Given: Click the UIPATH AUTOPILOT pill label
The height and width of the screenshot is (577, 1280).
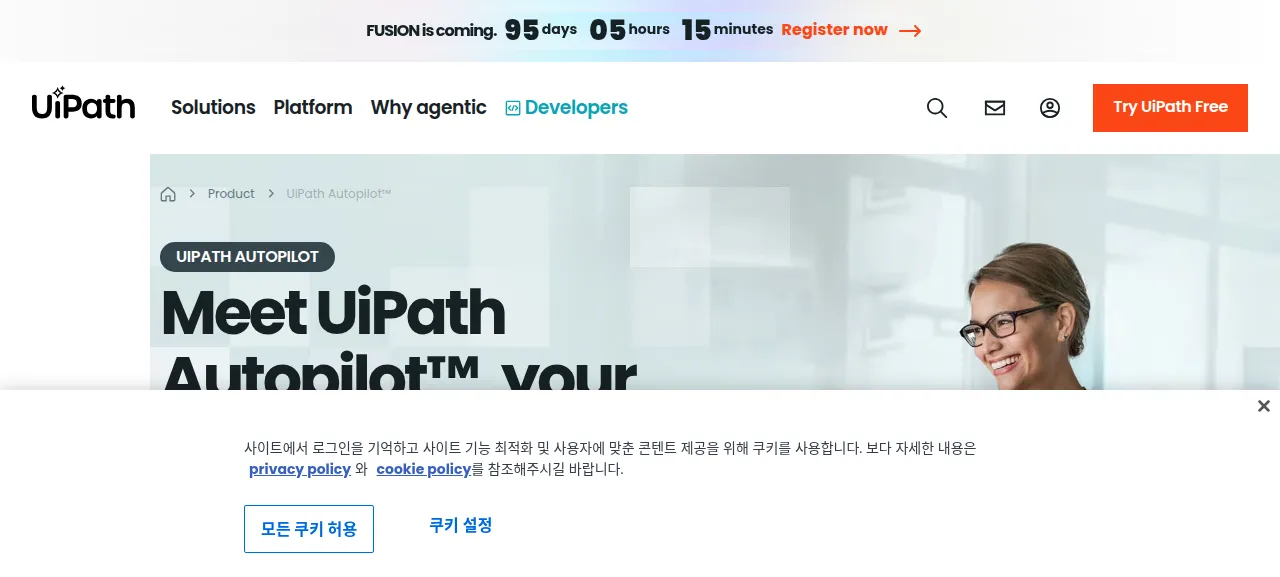Looking at the screenshot, I should [247, 257].
